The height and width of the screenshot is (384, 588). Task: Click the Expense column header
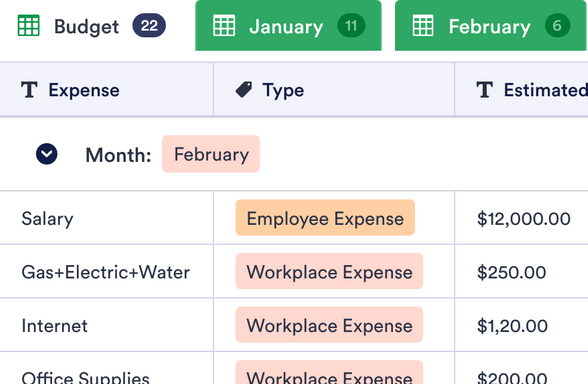[x=106, y=90]
